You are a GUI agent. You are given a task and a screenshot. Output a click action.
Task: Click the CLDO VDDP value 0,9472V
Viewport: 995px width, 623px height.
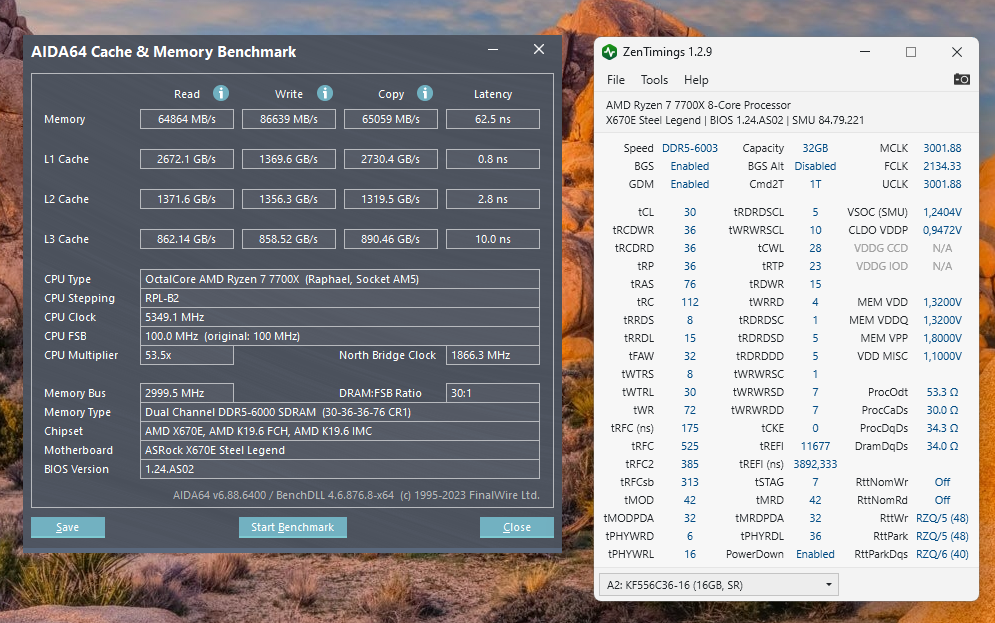[942, 230]
